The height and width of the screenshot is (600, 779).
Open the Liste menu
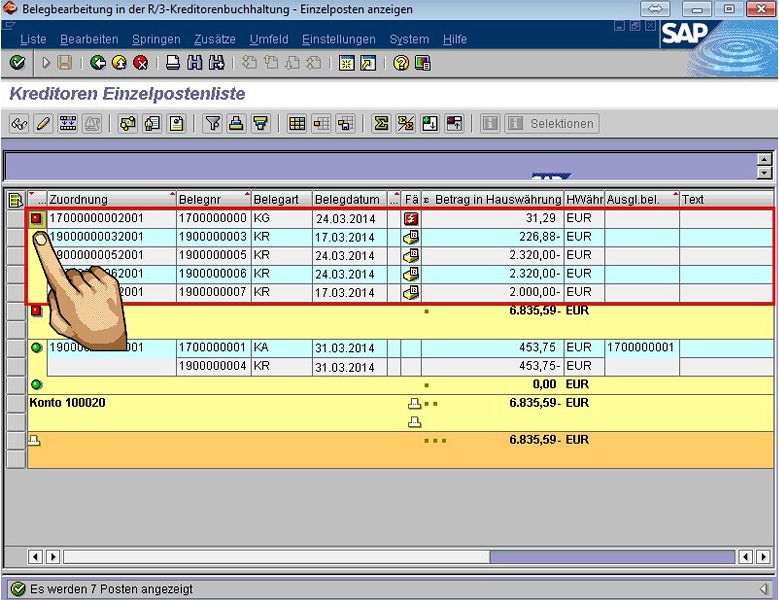coord(33,39)
